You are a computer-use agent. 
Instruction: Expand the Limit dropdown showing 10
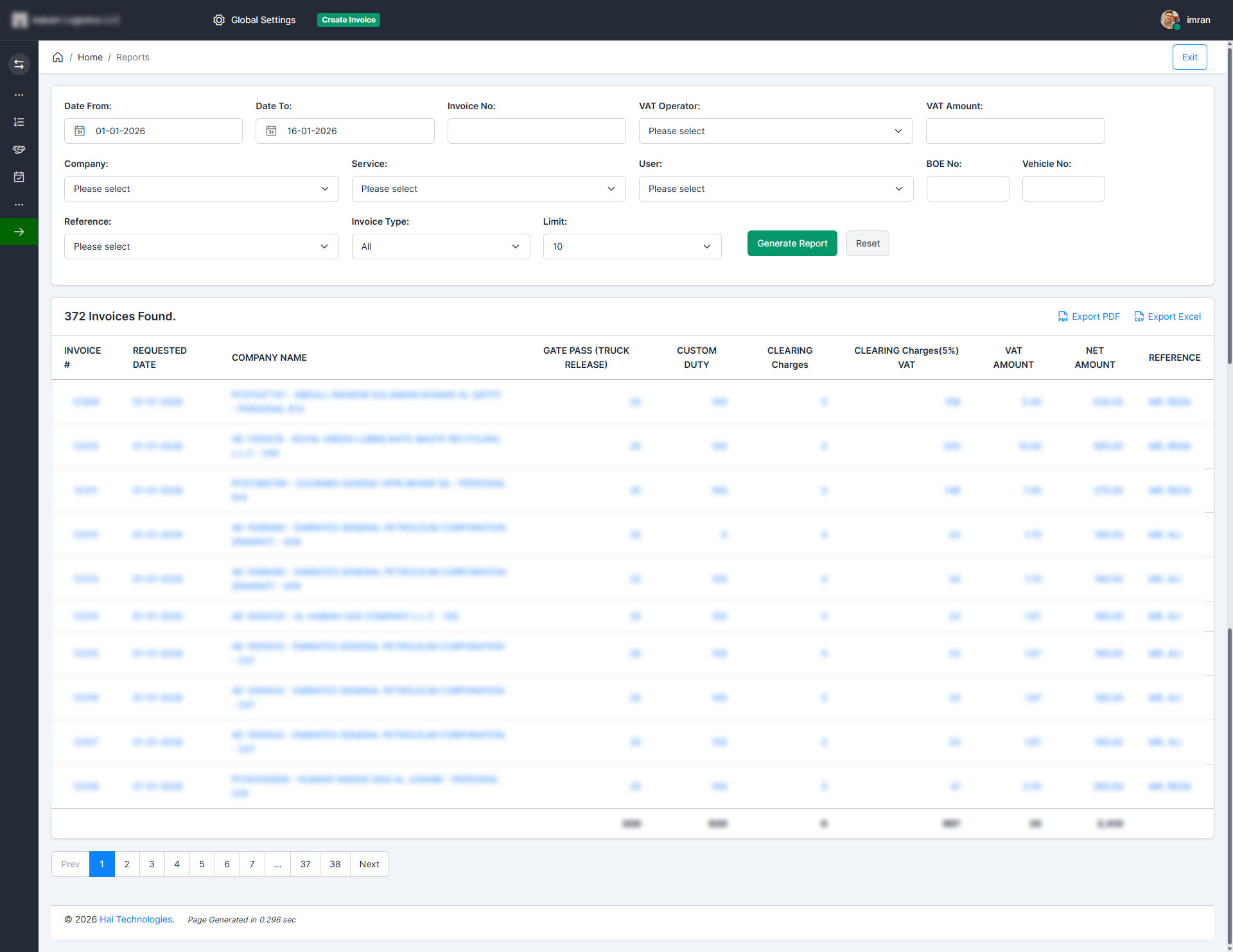pos(632,247)
